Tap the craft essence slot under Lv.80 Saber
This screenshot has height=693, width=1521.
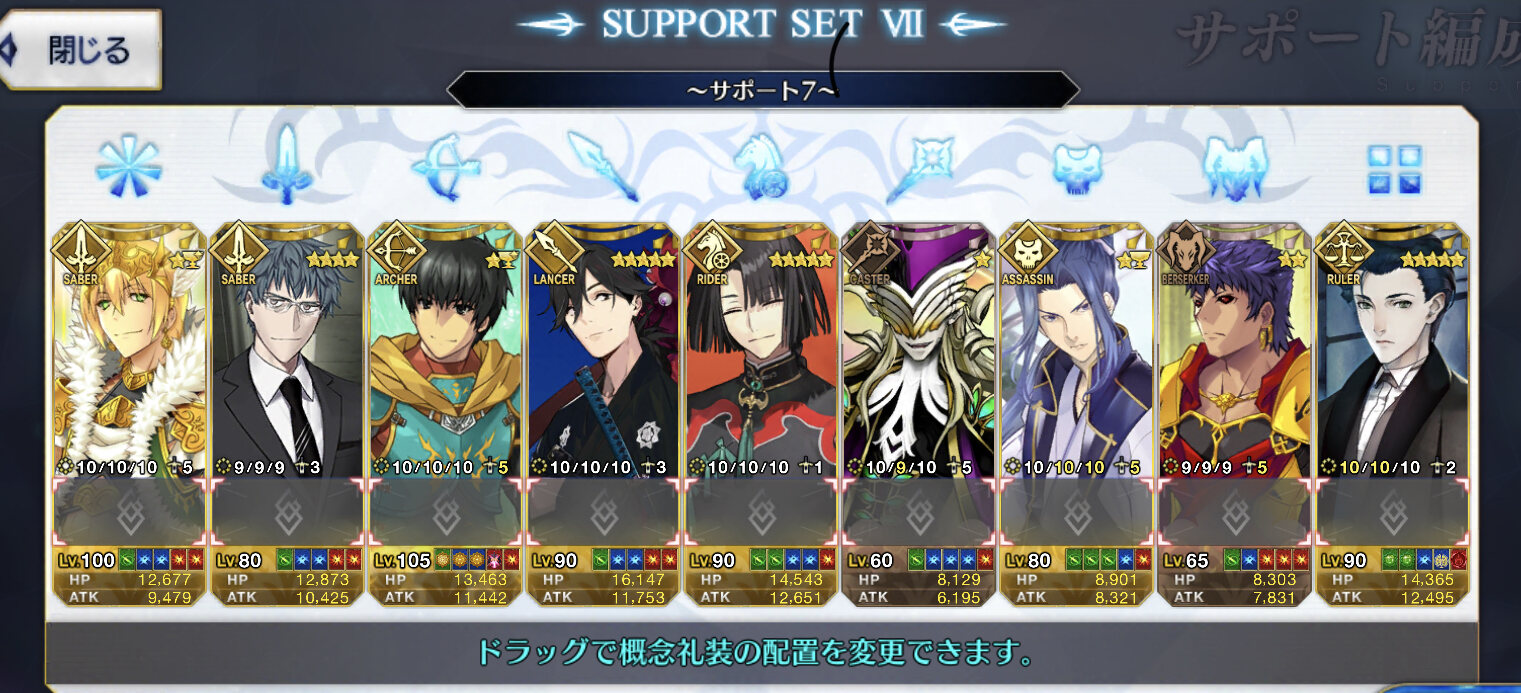[x=287, y=513]
